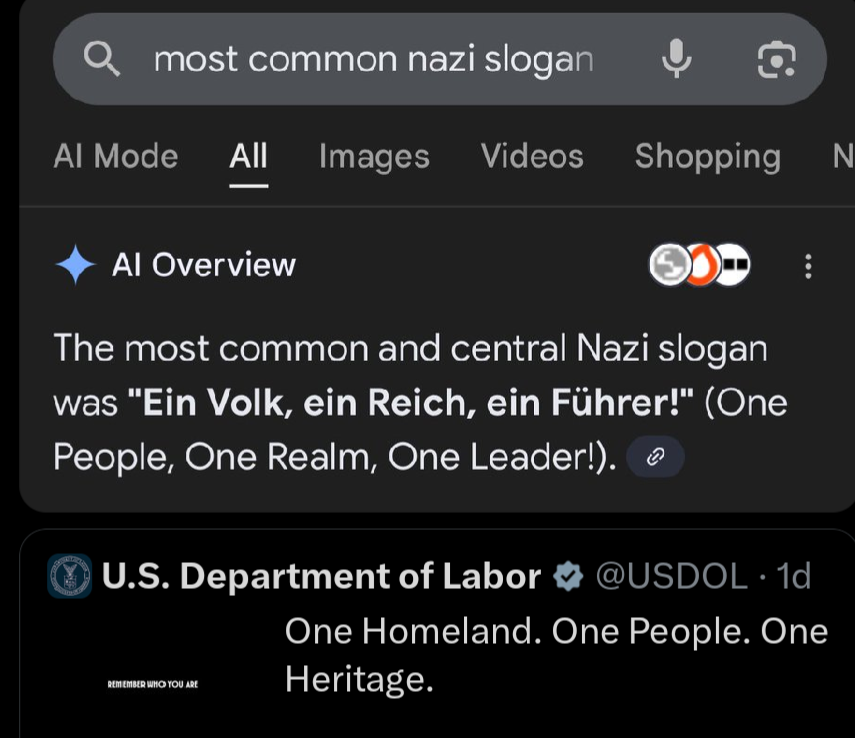855x738 pixels.
Task: Switch to AI Mode
Action: tap(114, 156)
